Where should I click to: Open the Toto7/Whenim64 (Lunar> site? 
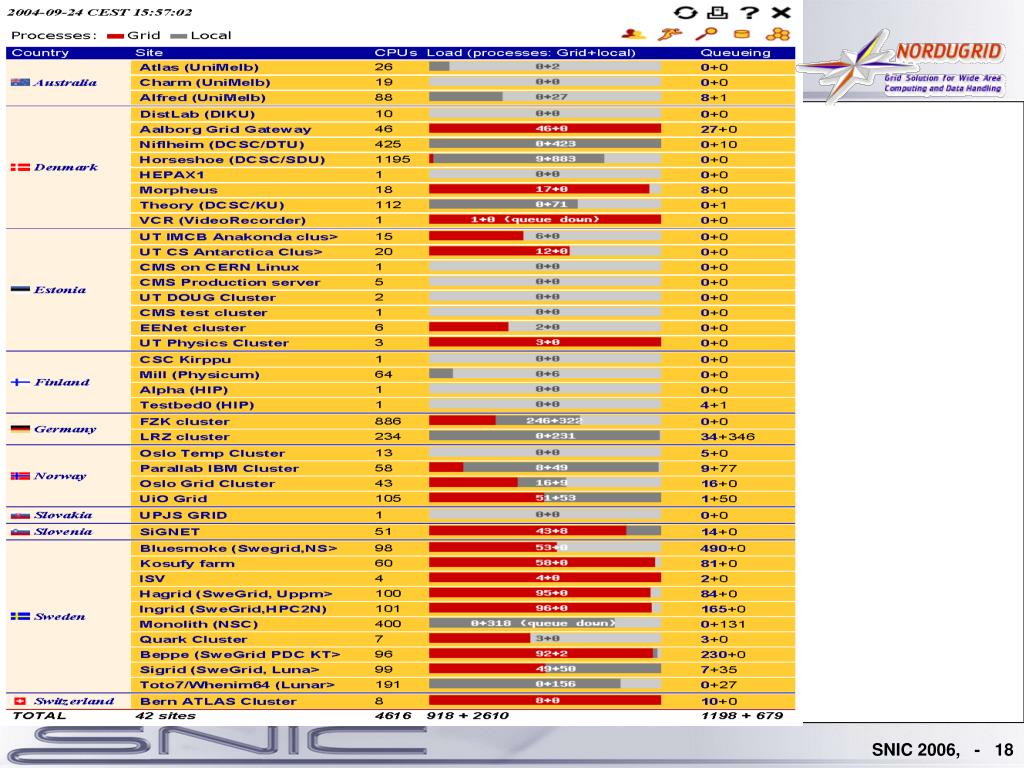tap(237, 684)
